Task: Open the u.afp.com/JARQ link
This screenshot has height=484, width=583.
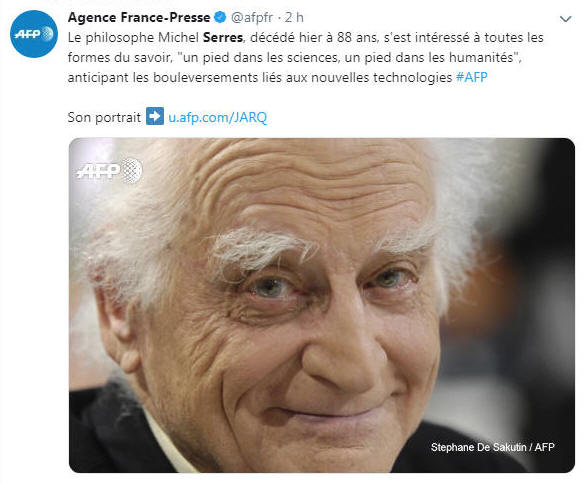Action: [218, 117]
